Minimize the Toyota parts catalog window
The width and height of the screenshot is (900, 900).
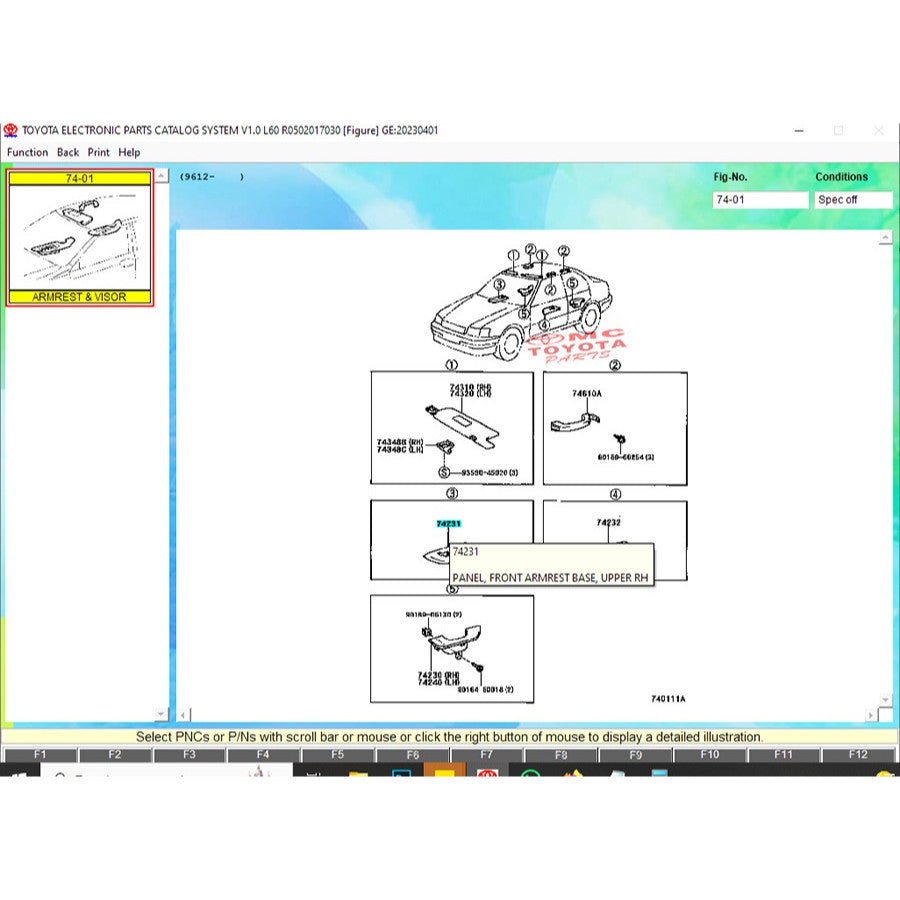pos(799,131)
